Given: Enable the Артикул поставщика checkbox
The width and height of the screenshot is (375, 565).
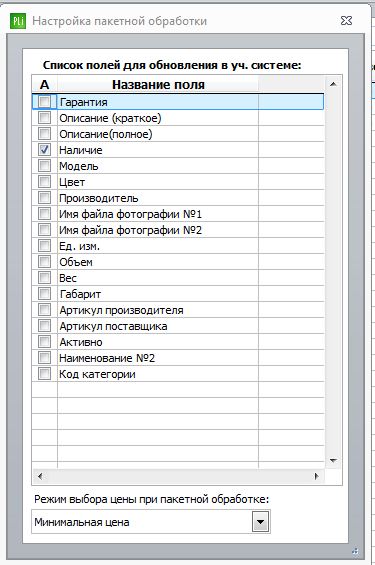Looking at the screenshot, I should pyautogui.click(x=44, y=326).
